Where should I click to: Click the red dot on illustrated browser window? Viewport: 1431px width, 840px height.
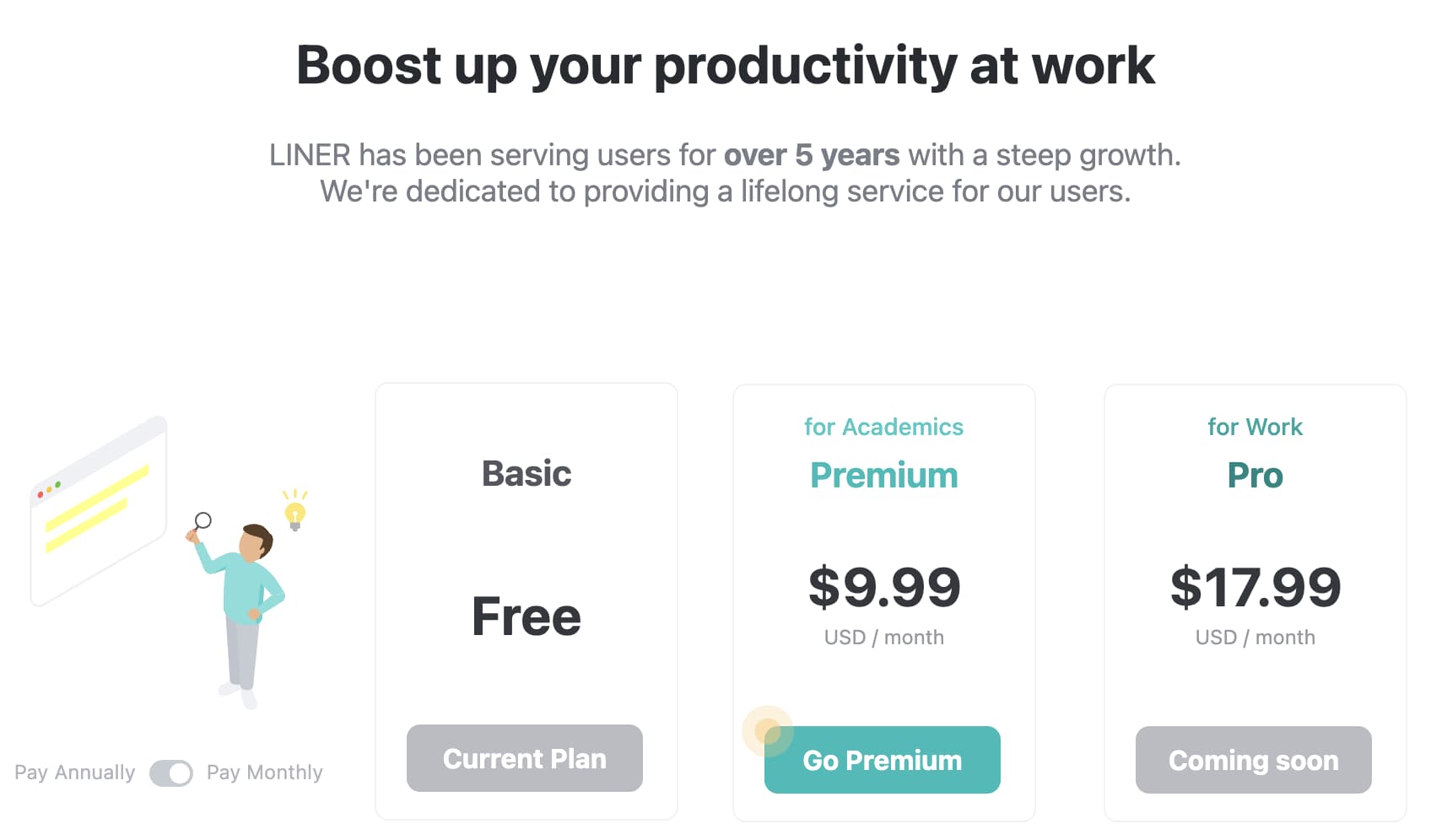[x=40, y=494]
